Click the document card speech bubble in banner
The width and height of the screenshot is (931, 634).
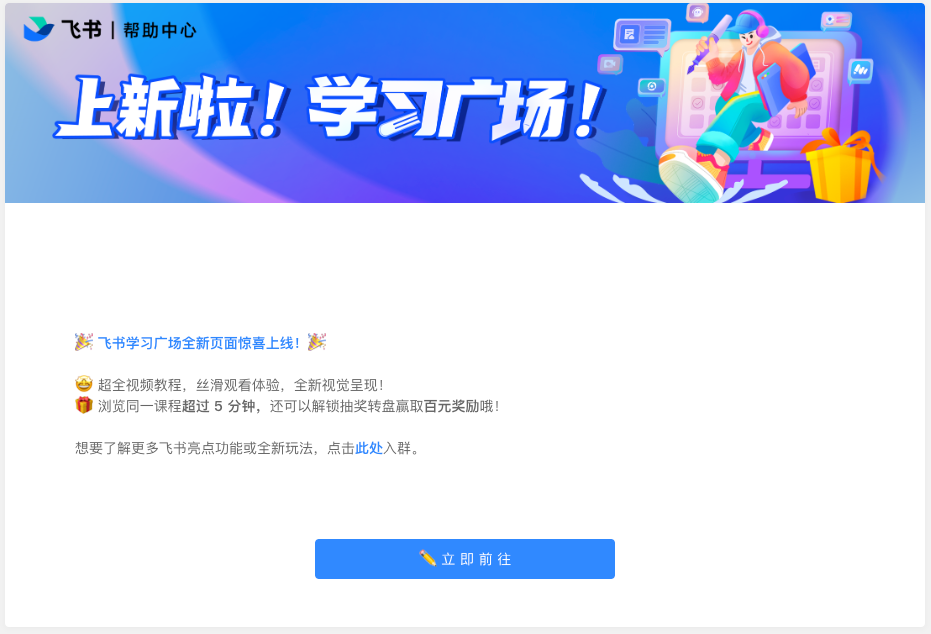point(642,35)
